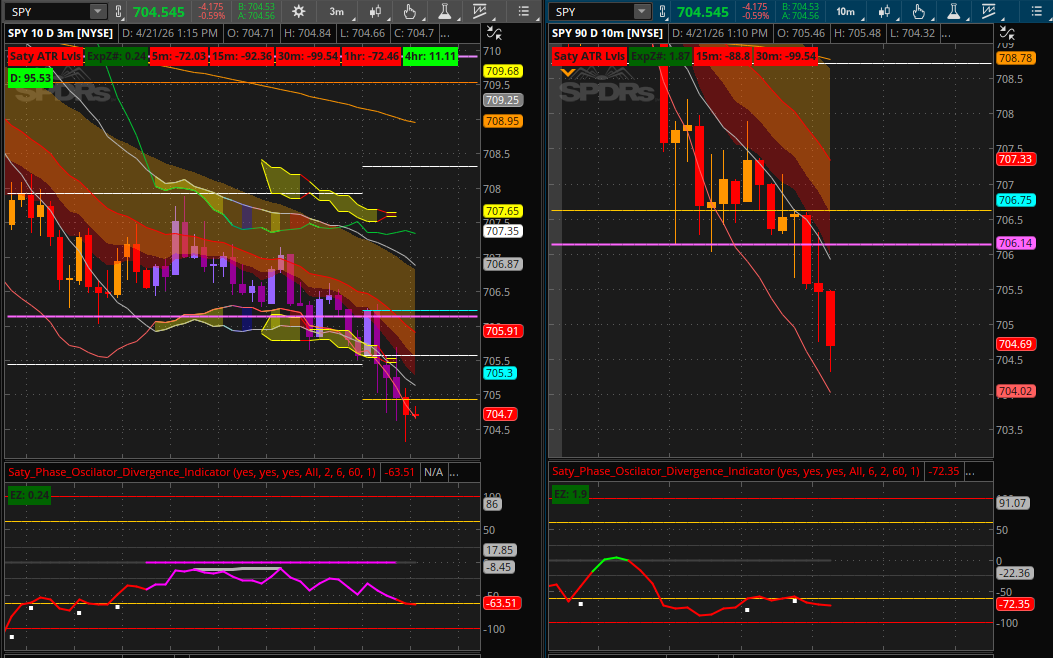The width and height of the screenshot is (1053, 658).
Task: Expand SPY symbol dropdown in right chart
Action: pyautogui.click(x=642, y=11)
